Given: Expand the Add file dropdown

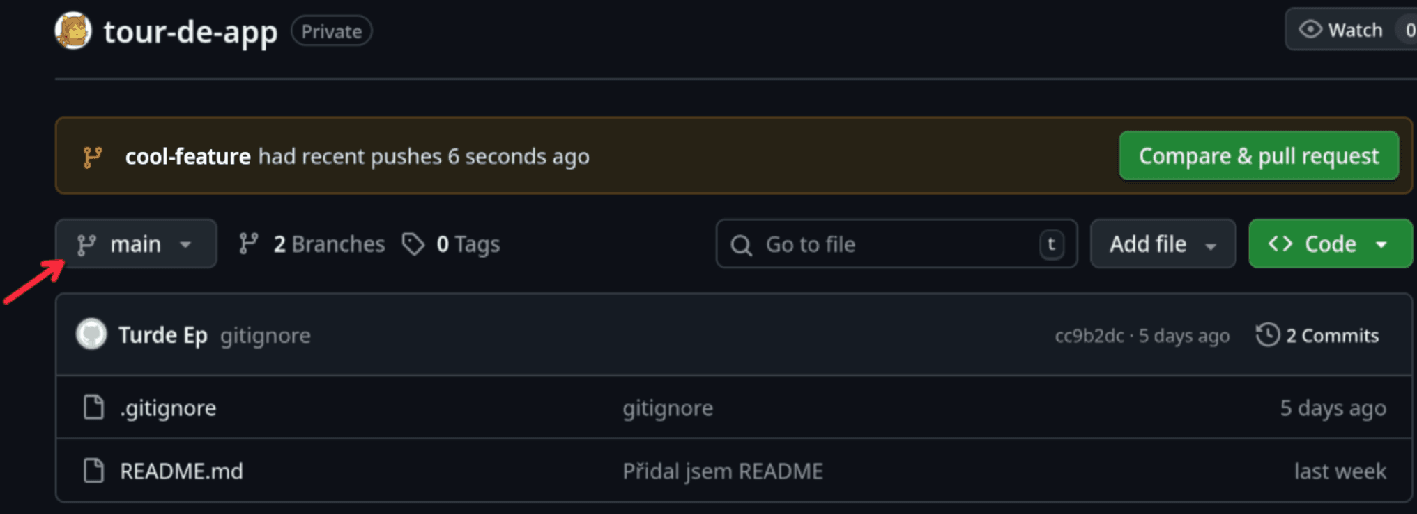Looking at the screenshot, I should tap(1162, 244).
